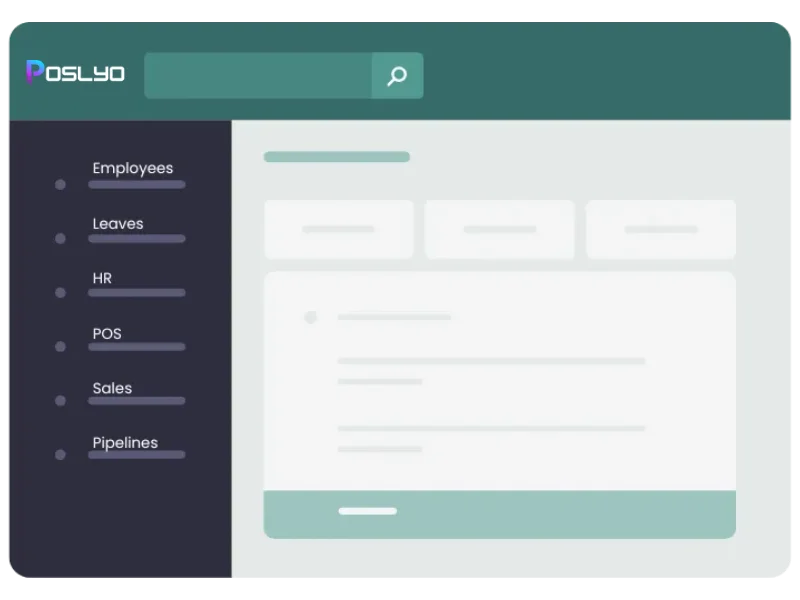The height and width of the screenshot is (600, 800).
Task: Click the magnifying glass search icon
Action: tap(397, 76)
